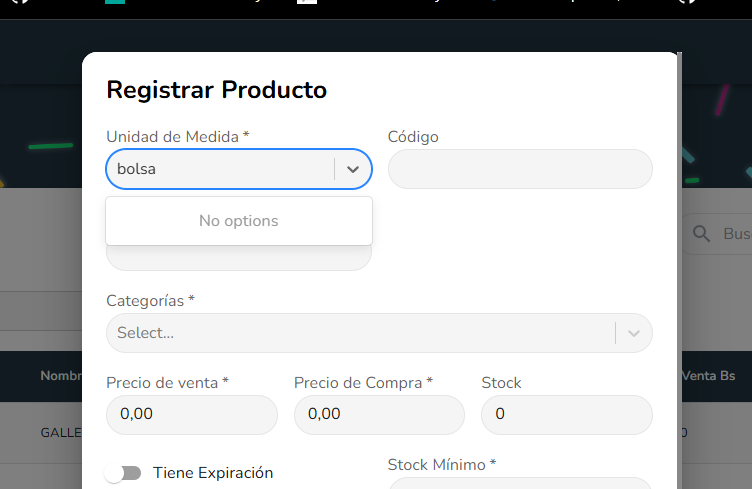The image size is (752, 489).
Task: Focus the Unidad de Medida field containing bolsa
Action: [x=220, y=169]
